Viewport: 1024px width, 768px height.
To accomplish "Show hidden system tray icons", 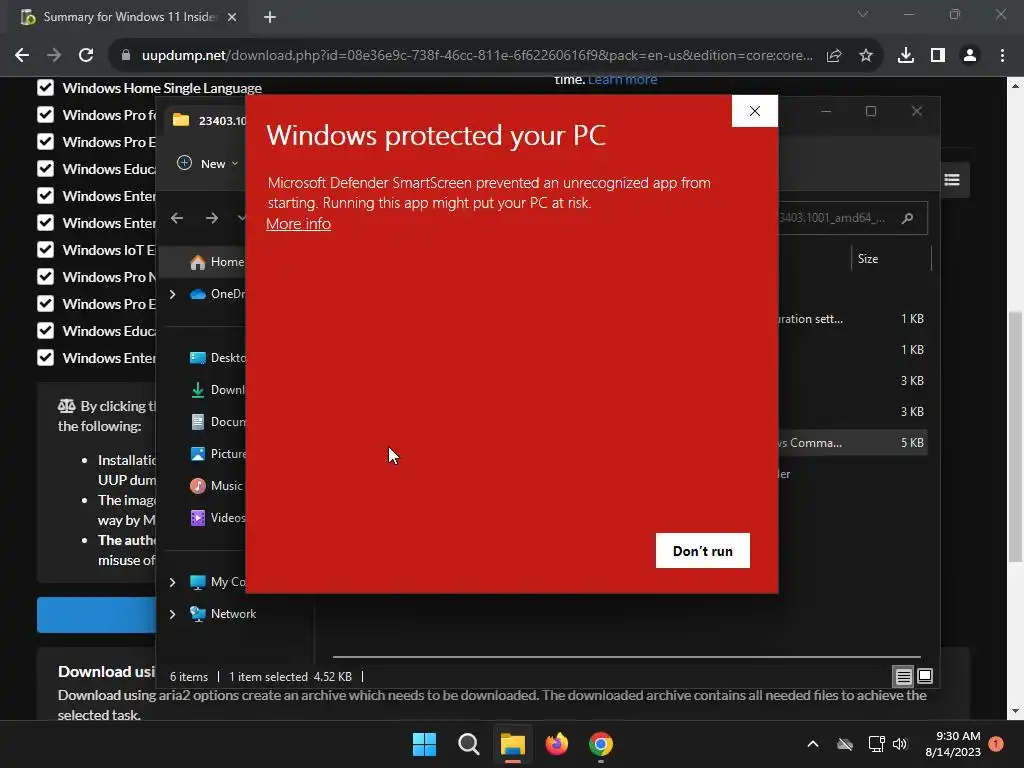I will (x=813, y=744).
